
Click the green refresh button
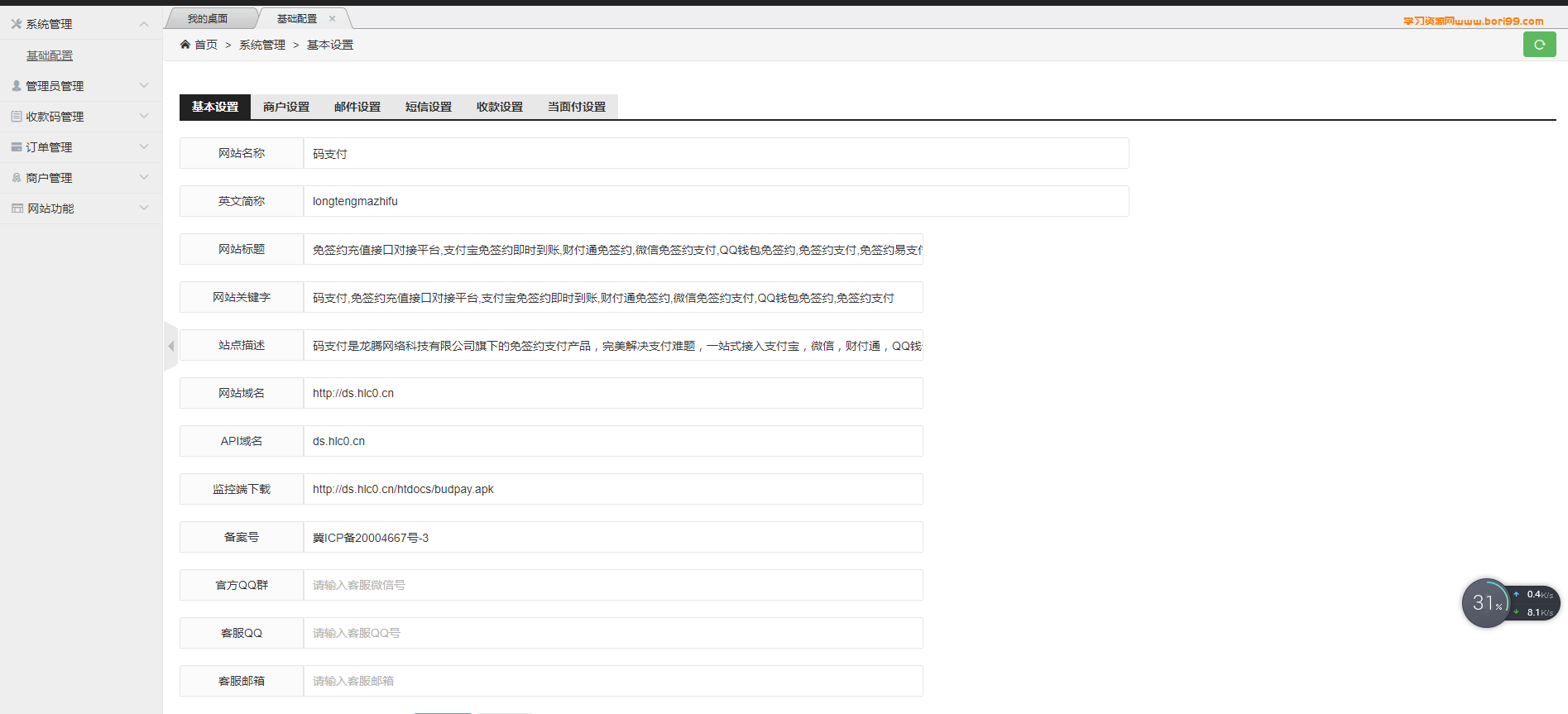coord(1539,45)
